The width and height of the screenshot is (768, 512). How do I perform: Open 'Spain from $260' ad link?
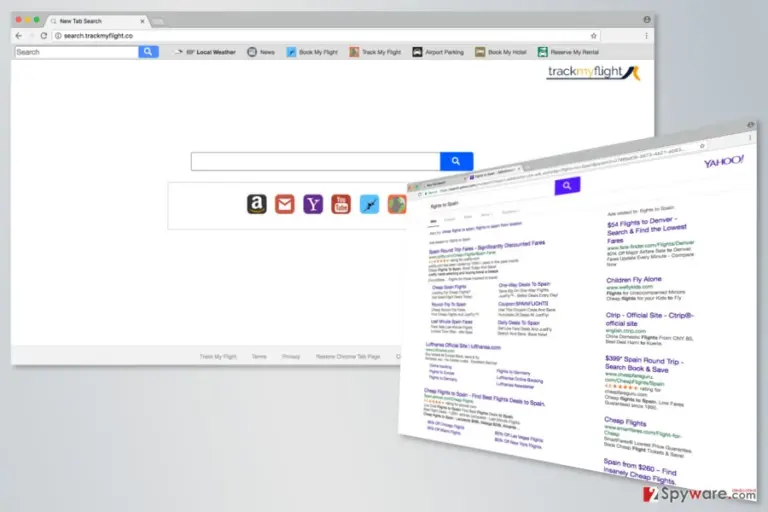click(639, 472)
